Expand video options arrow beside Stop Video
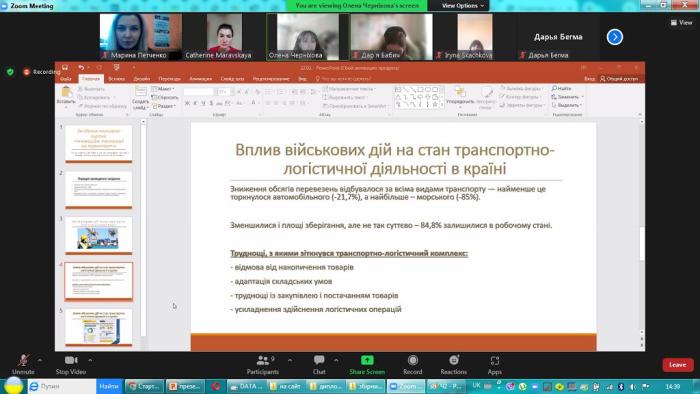Viewport: 700px width, 394px height. point(90,360)
